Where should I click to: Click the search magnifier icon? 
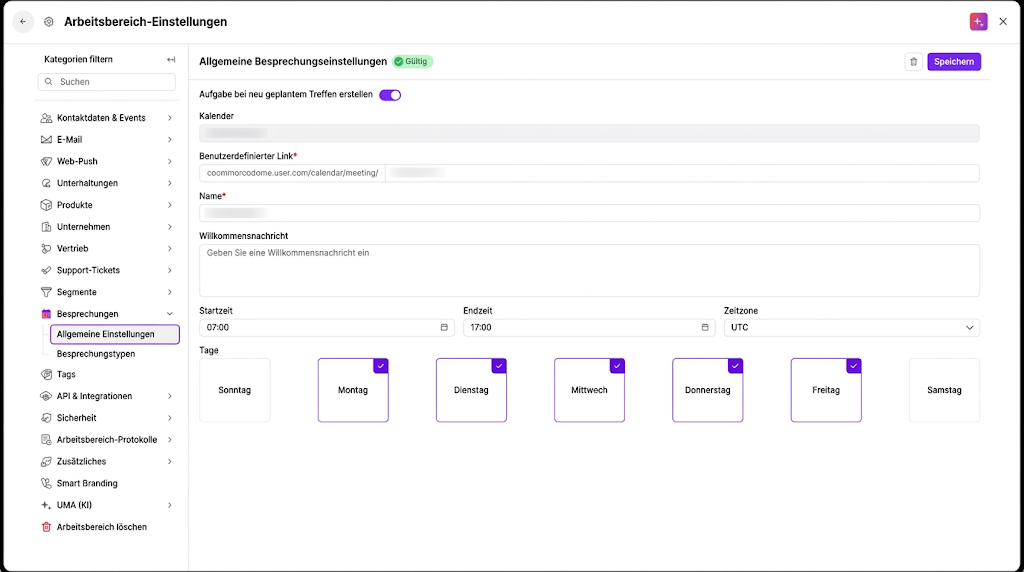(48, 82)
